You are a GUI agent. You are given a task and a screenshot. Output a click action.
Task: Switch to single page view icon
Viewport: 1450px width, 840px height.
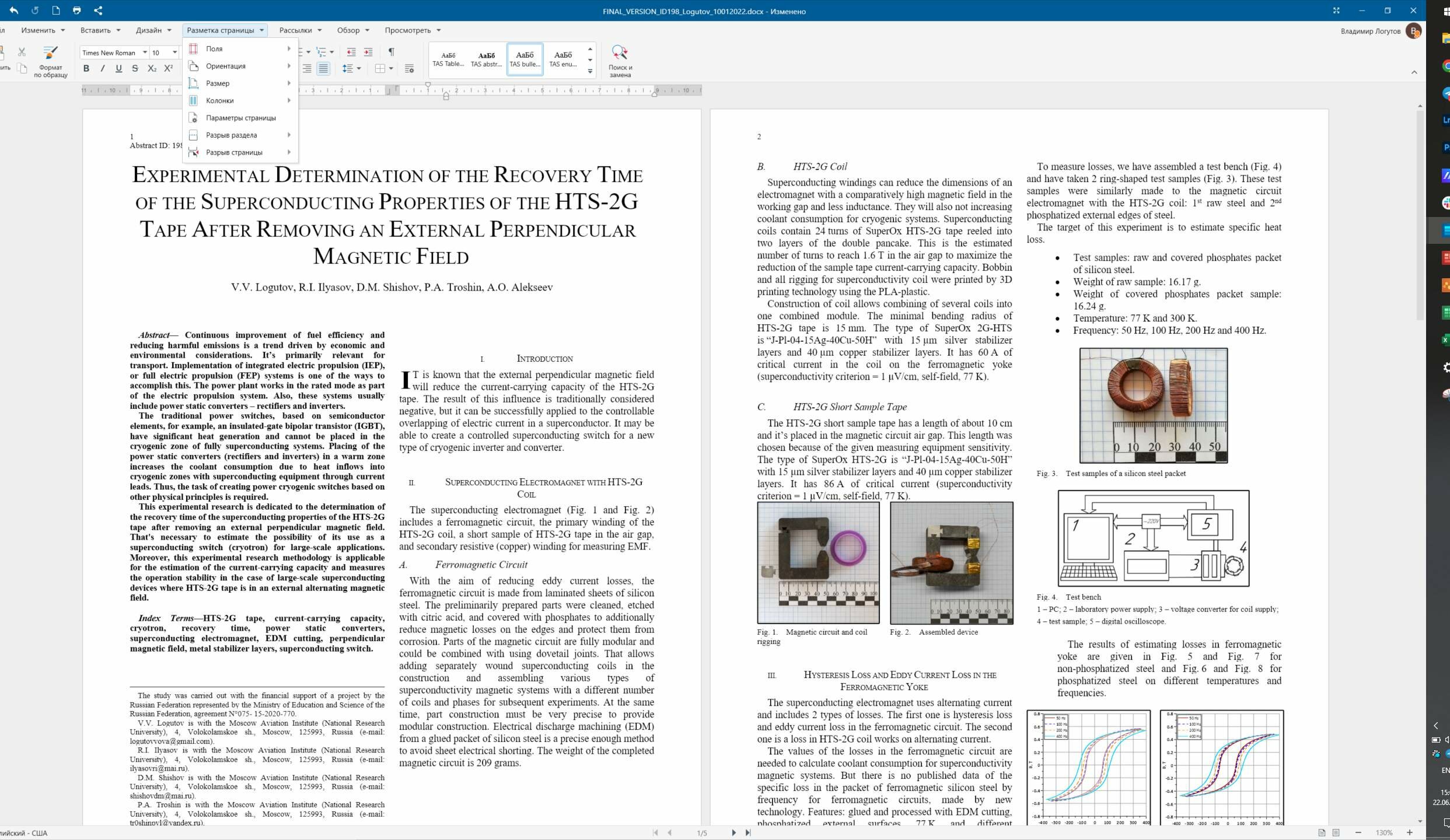coord(1322,832)
